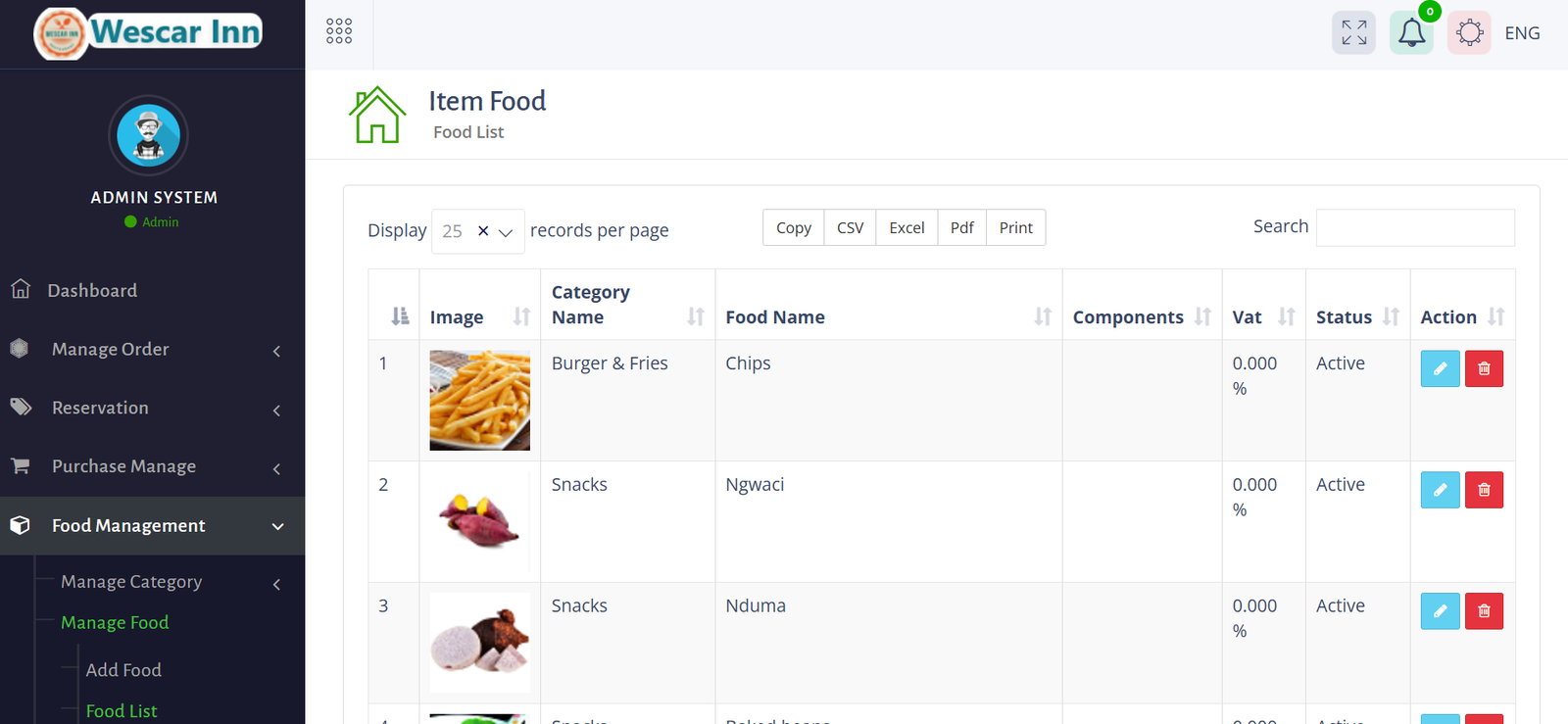
Task: Click the edit pencil icon for Chips
Action: coord(1440,368)
